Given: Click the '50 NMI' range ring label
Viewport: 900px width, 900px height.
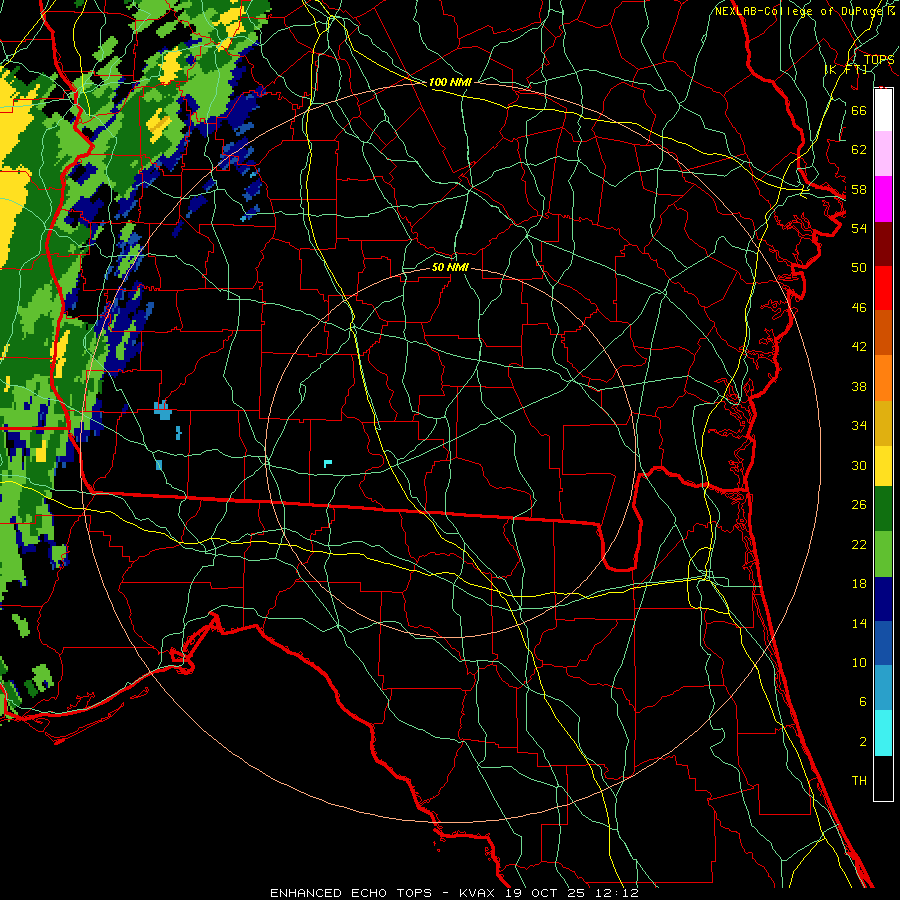Looking at the screenshot, I should tap(450, 267).
